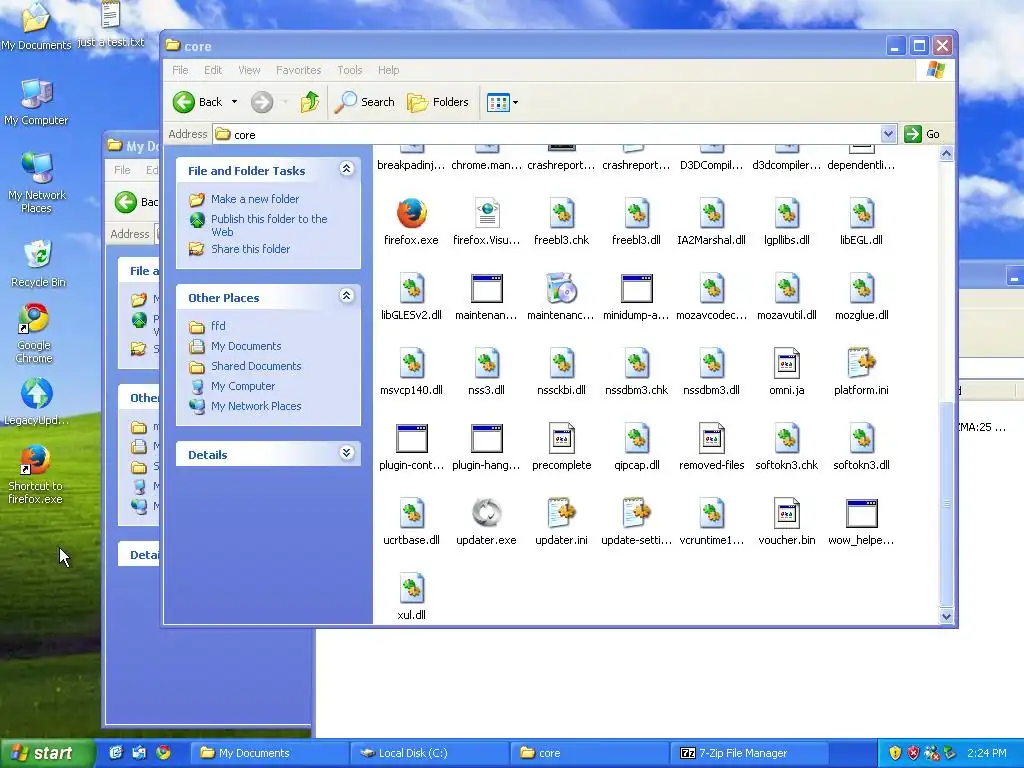Screen dimensions: 1024x768
Task: Open the Help menu
Action: 388,70
